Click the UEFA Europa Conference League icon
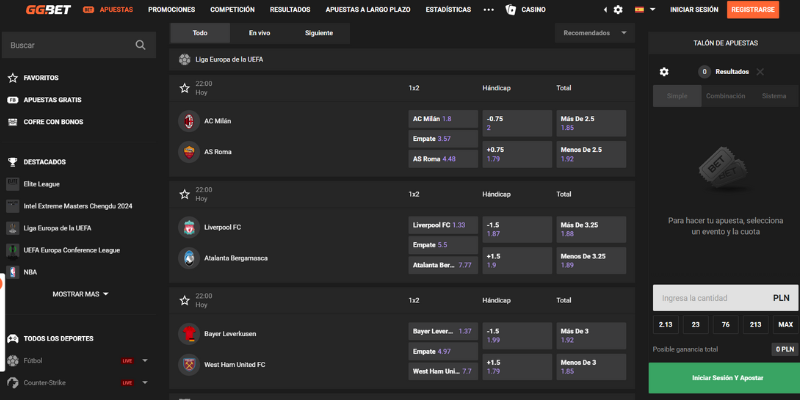Image resolution: width=800 pixels, height=400 pixels. click(x=13, y=251)
